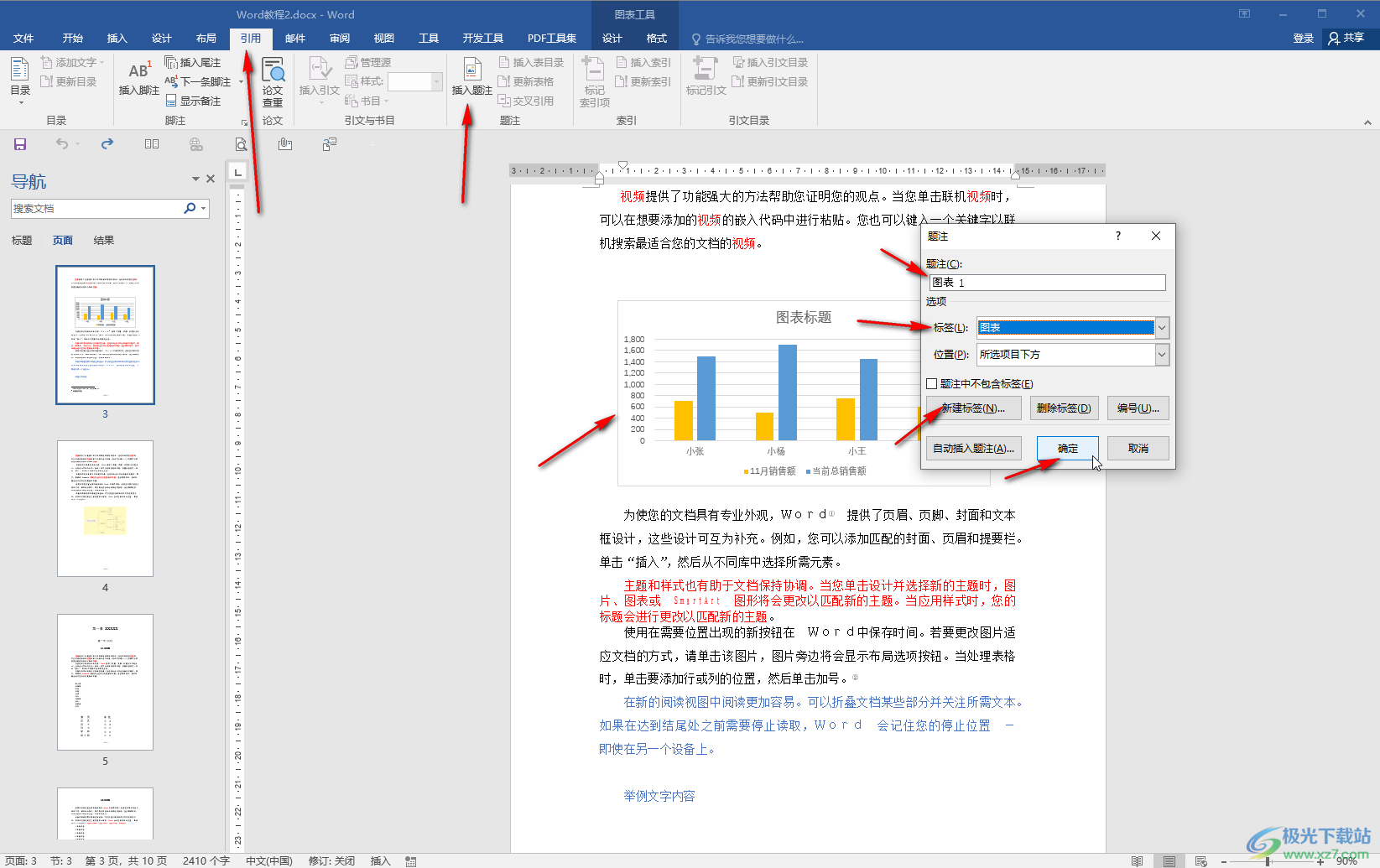Image resolution: width=1380 pixels, height=868 pixels.
Task: Click the Save icon in quick access toolbar
Action: pyautogui.click(x=20, y=144)
